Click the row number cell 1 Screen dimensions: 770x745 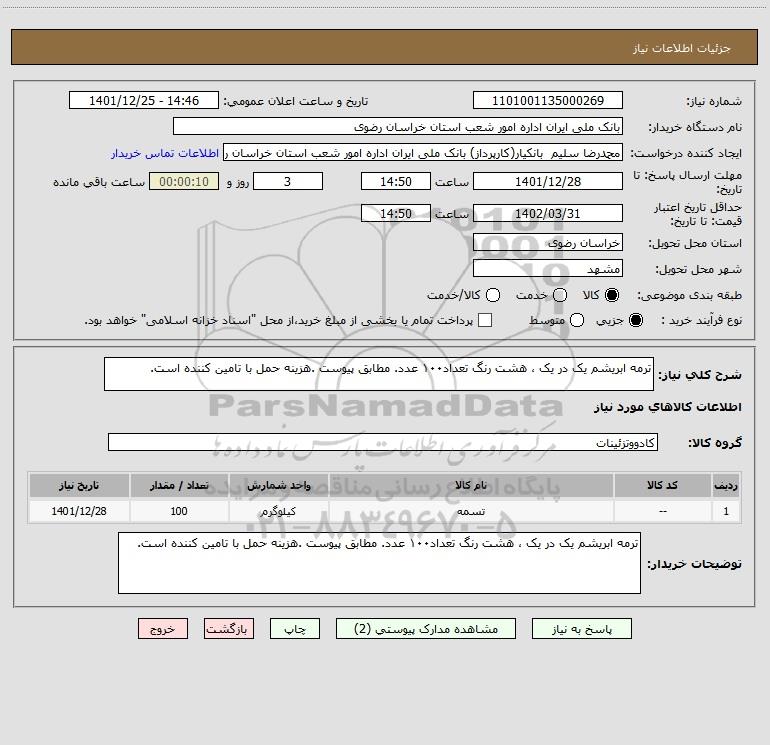pos(726,511)
